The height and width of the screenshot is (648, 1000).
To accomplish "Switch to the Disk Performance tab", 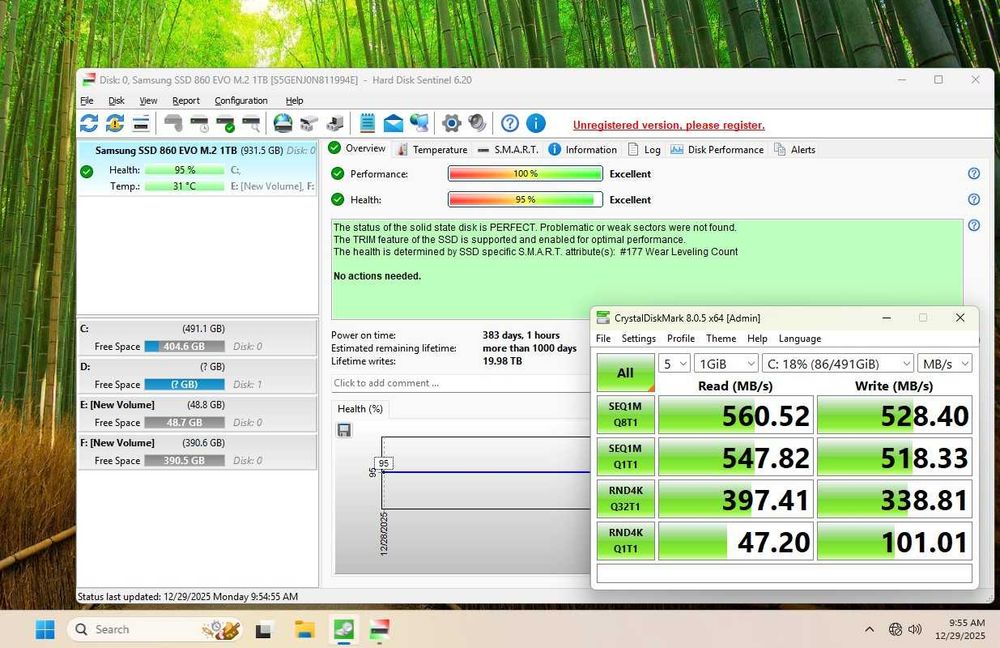I will (x=717, y=149).
